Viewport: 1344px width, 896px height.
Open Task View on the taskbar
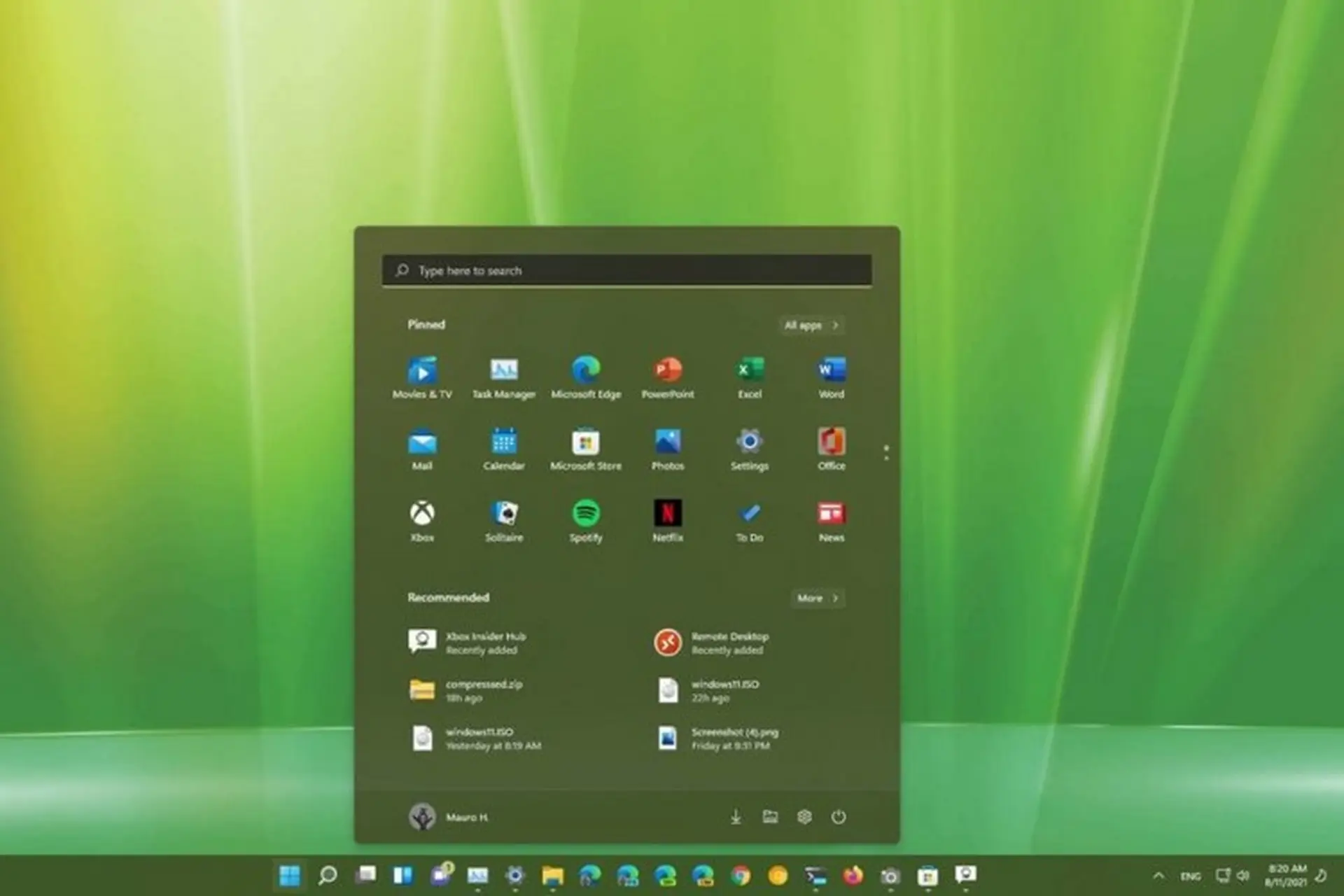[x=365, y=875]
